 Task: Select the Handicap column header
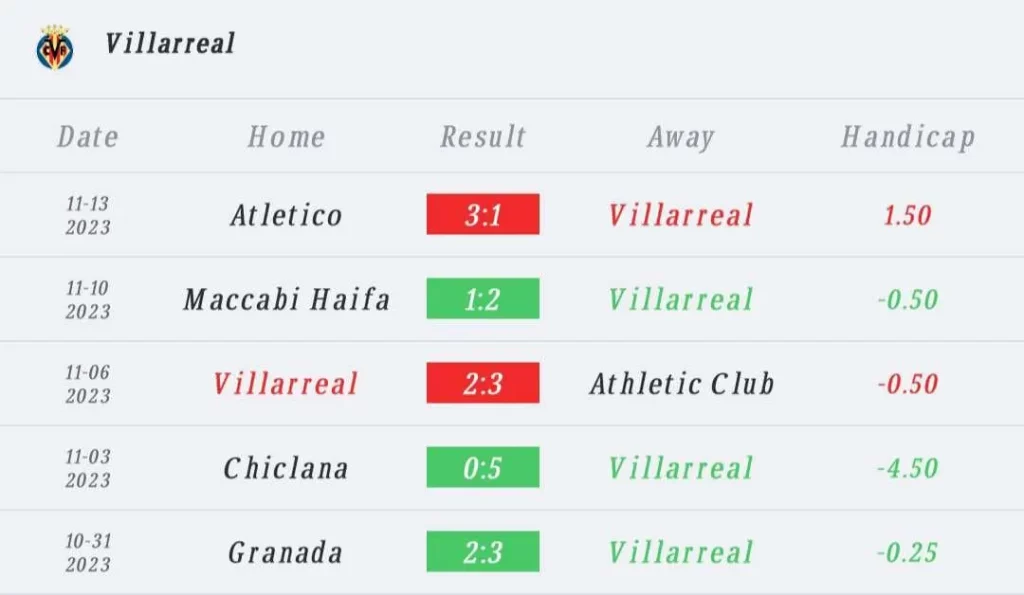point(908,137)
